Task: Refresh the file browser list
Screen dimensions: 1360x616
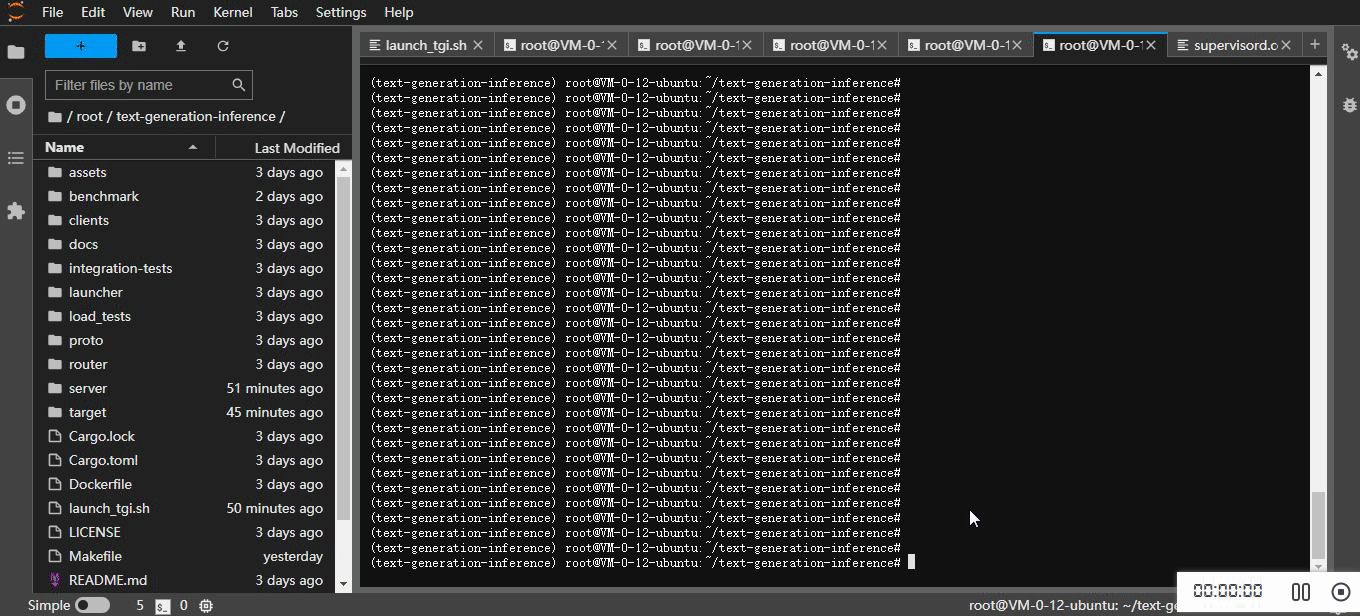Action: [x=223, y=46]
